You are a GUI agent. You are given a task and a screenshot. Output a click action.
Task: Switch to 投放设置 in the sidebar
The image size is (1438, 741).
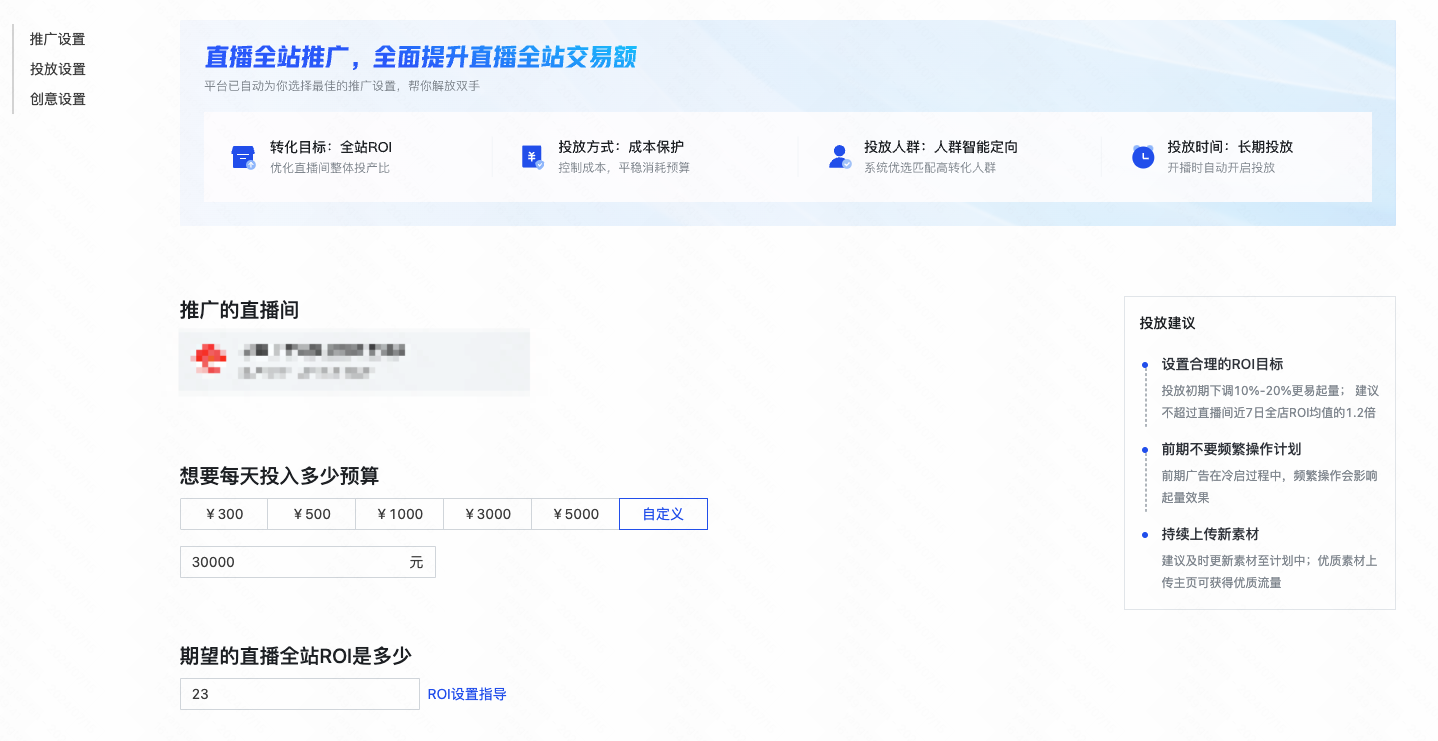click(x=57, y=68)
